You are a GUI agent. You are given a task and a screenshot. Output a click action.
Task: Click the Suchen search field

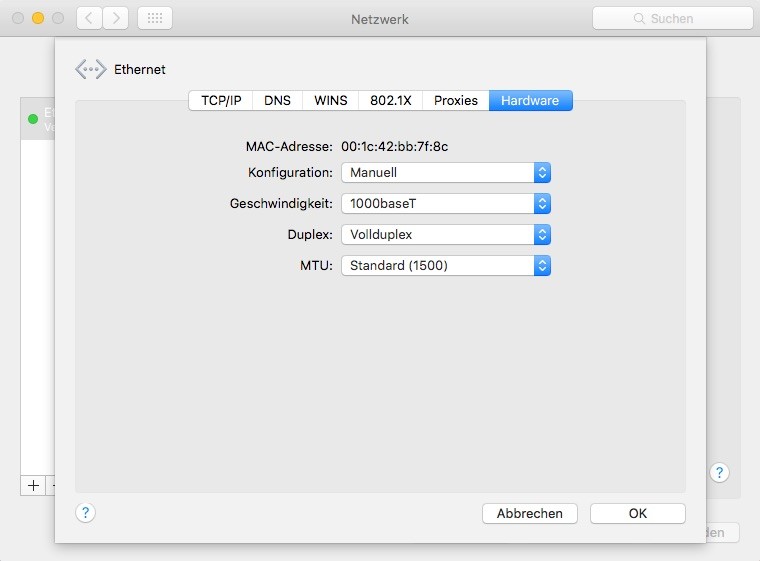pyautogui.click(x=673, y=18)
